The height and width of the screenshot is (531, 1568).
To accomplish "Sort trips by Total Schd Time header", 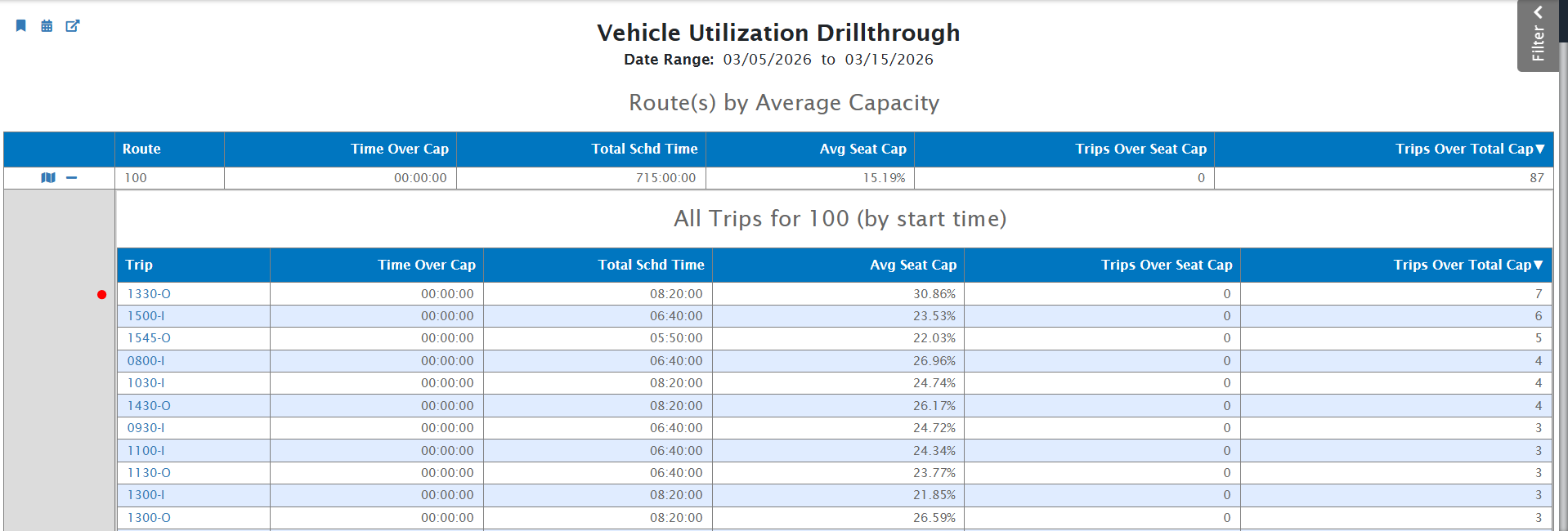I will pos(651,265).
